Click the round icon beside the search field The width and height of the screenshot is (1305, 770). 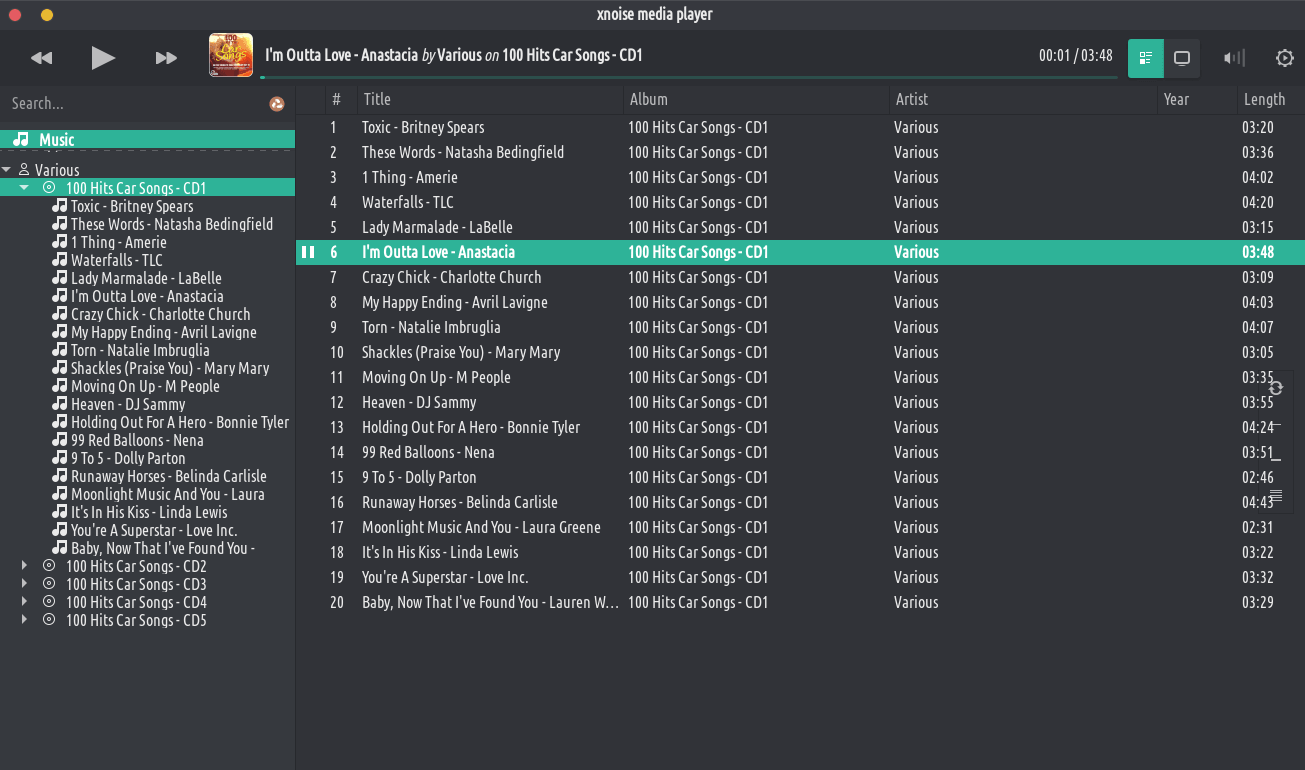click(x=277, y=104)
